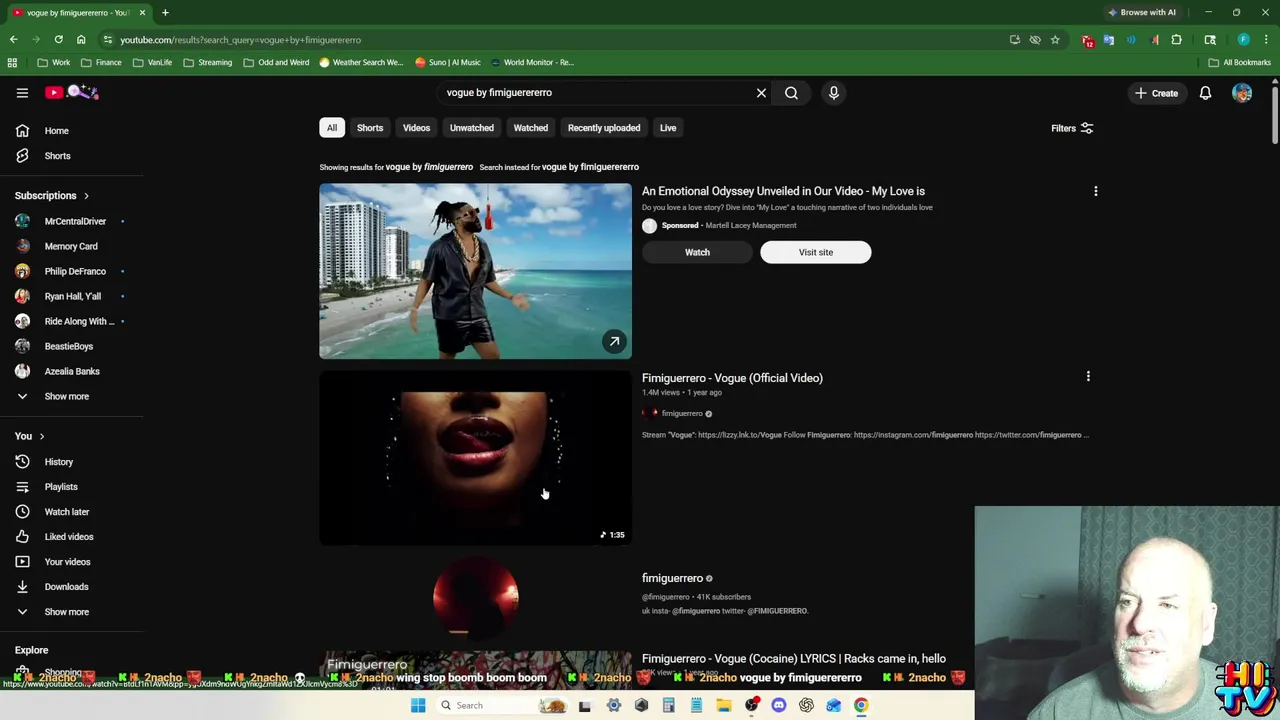Screen dimensions: 1280x720
Task: Open the Vogue Official Video thumbnail
Action: 475,458
